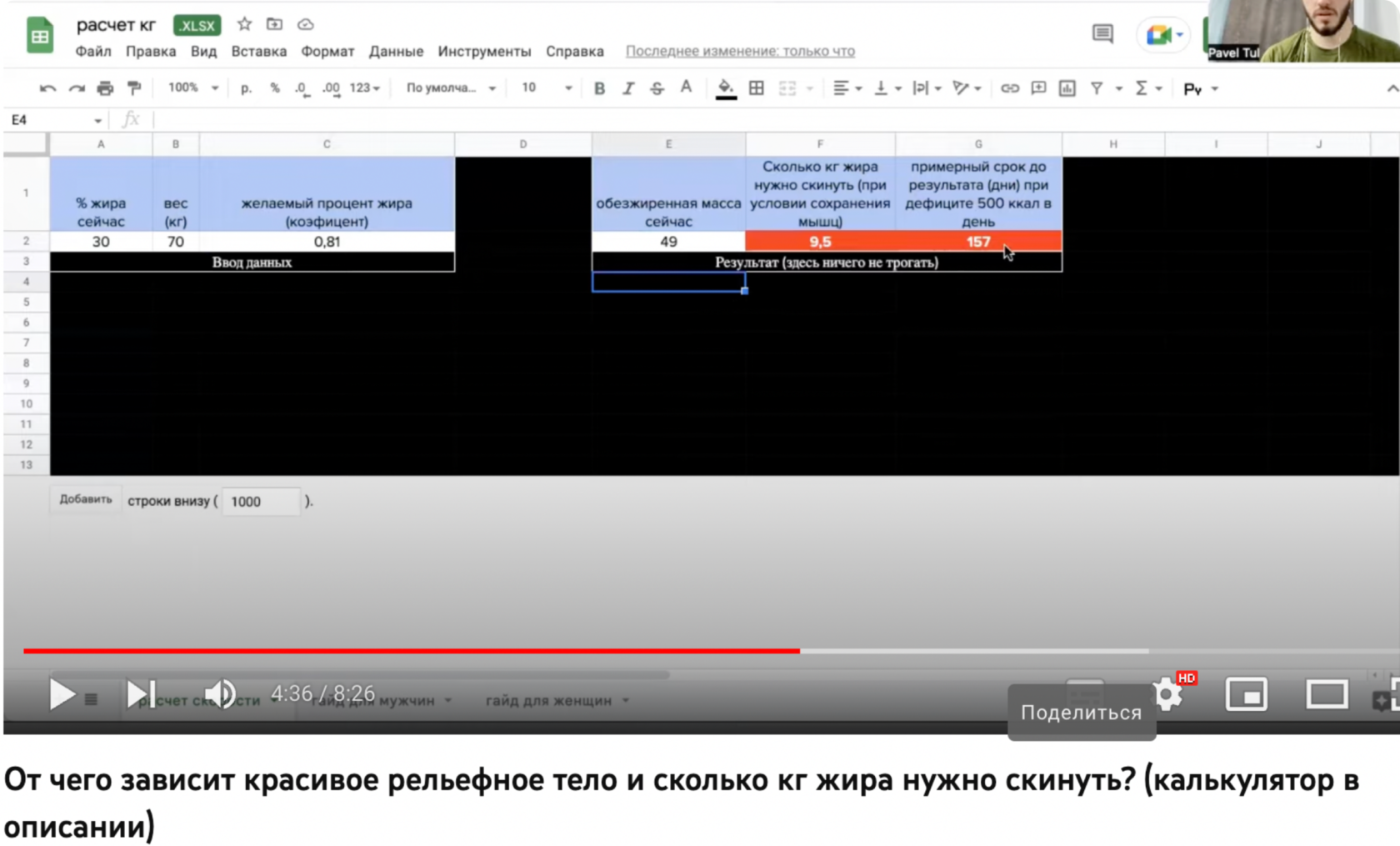Open the Формат menu
Image resolution: width=1400 pixels, height=846 pixels.
(x=327, y=51)
